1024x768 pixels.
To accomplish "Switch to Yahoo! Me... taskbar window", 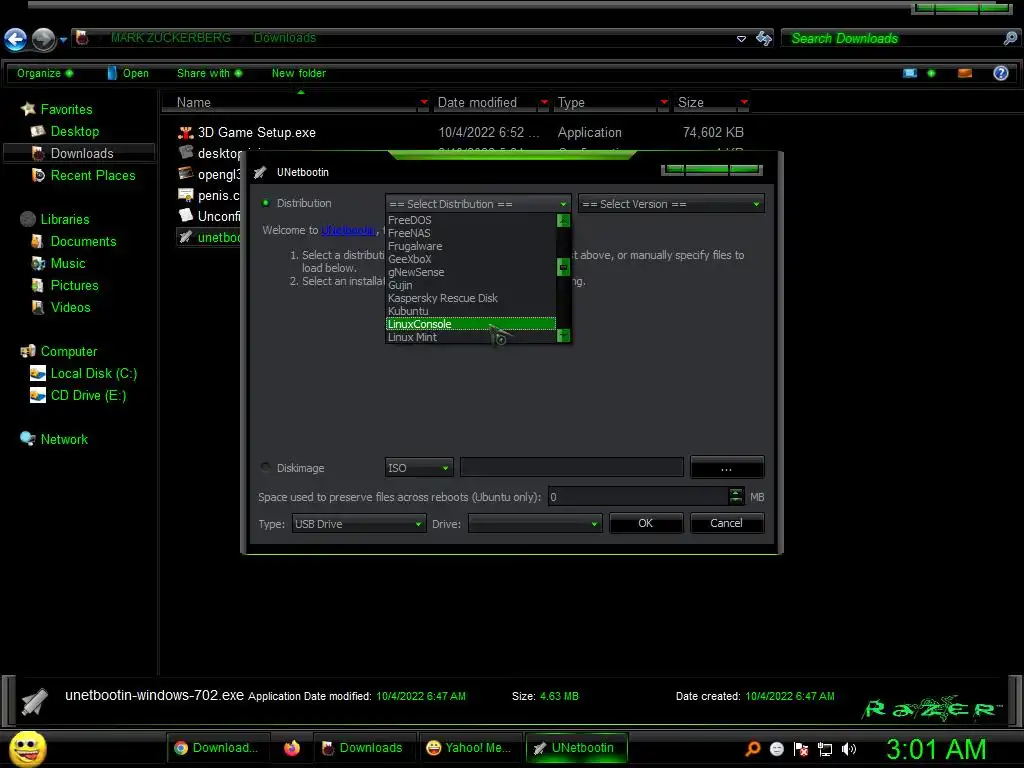I will pos(468,748).
